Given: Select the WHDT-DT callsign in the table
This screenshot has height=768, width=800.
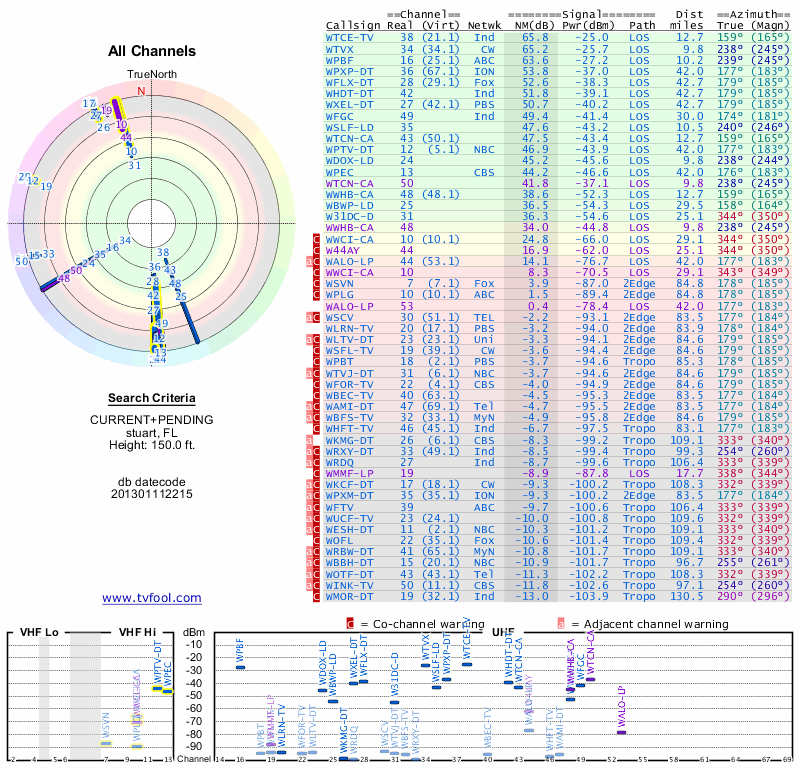Looking at the screenshot, I should 349,93.
